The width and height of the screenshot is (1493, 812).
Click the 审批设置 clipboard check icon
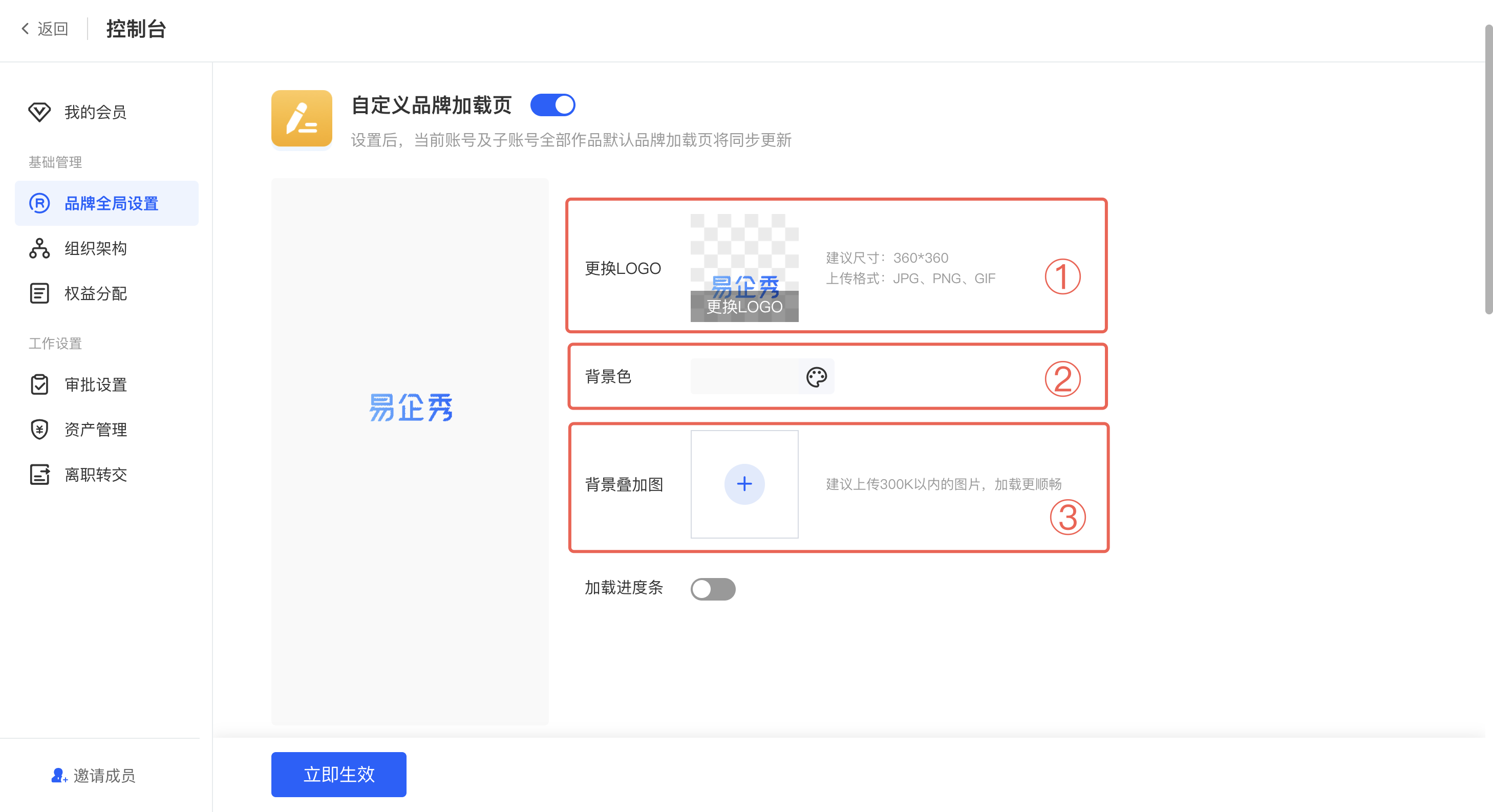coord(39,384)
